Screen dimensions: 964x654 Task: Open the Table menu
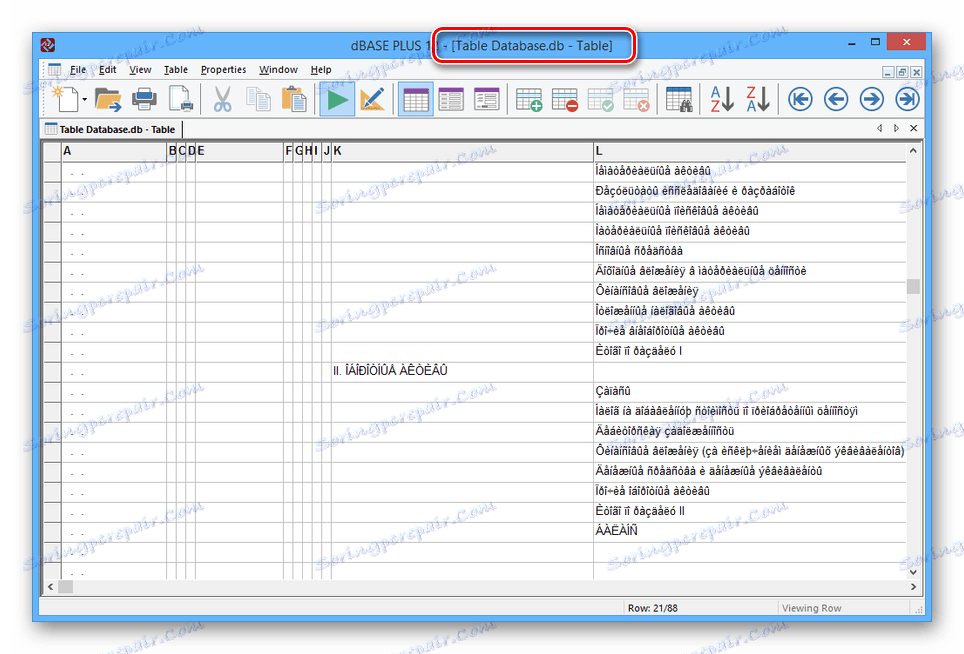[x=176, y=69]
